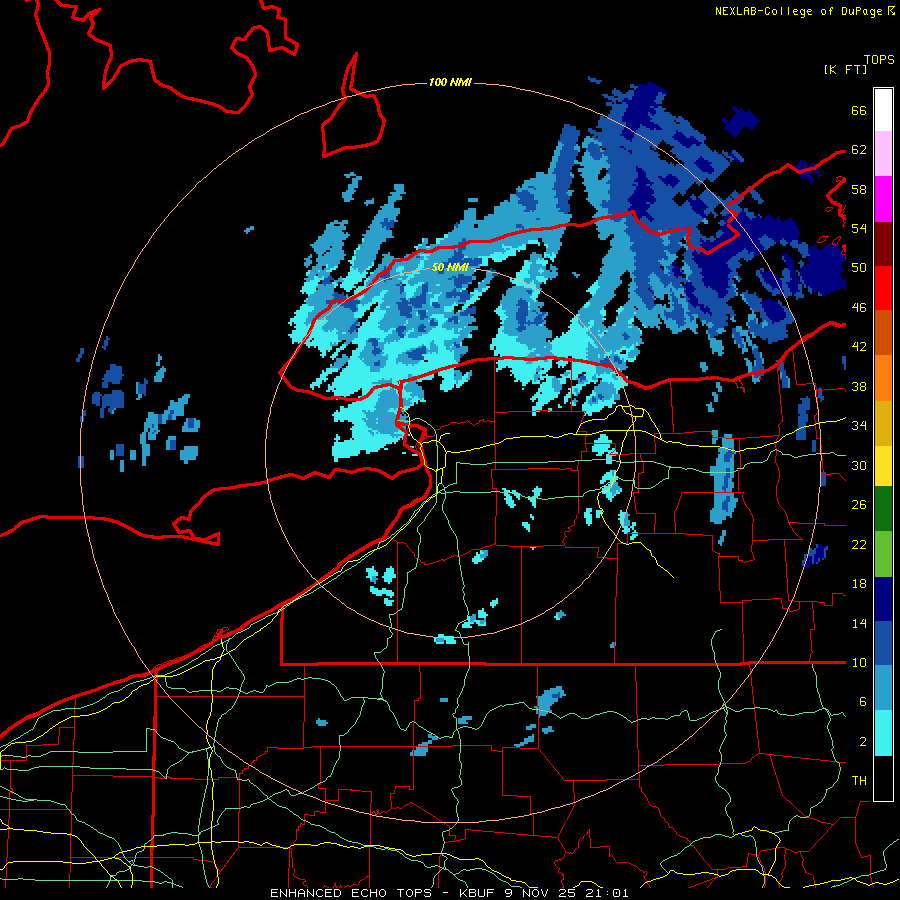
Task: Click the legend value "50"
Action: pyautogui.click(x=859, y=268)
